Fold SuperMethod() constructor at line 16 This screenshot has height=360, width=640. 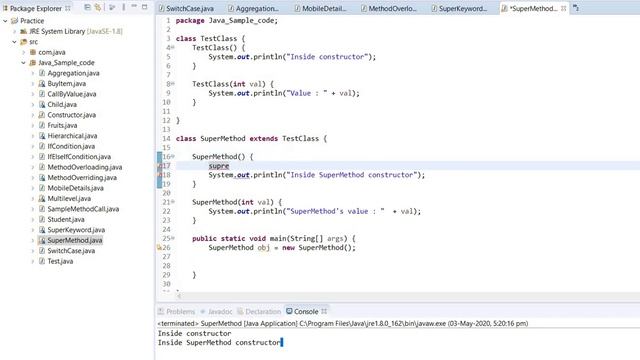[x=173, y=156]
